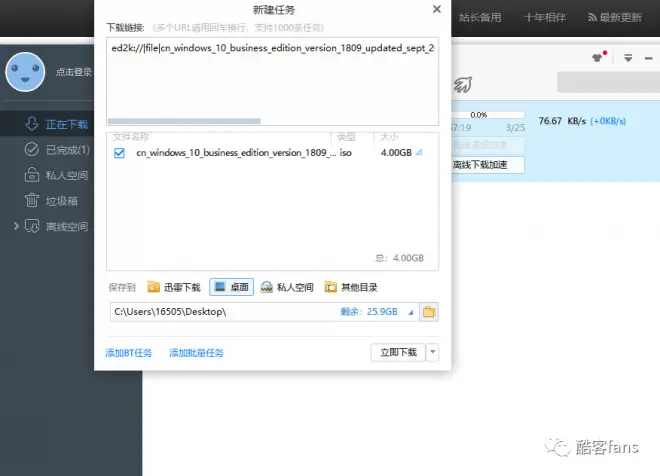Select the cn_windows_10_business_edition file name
This screenshot has width=660, height=476.
236,153
